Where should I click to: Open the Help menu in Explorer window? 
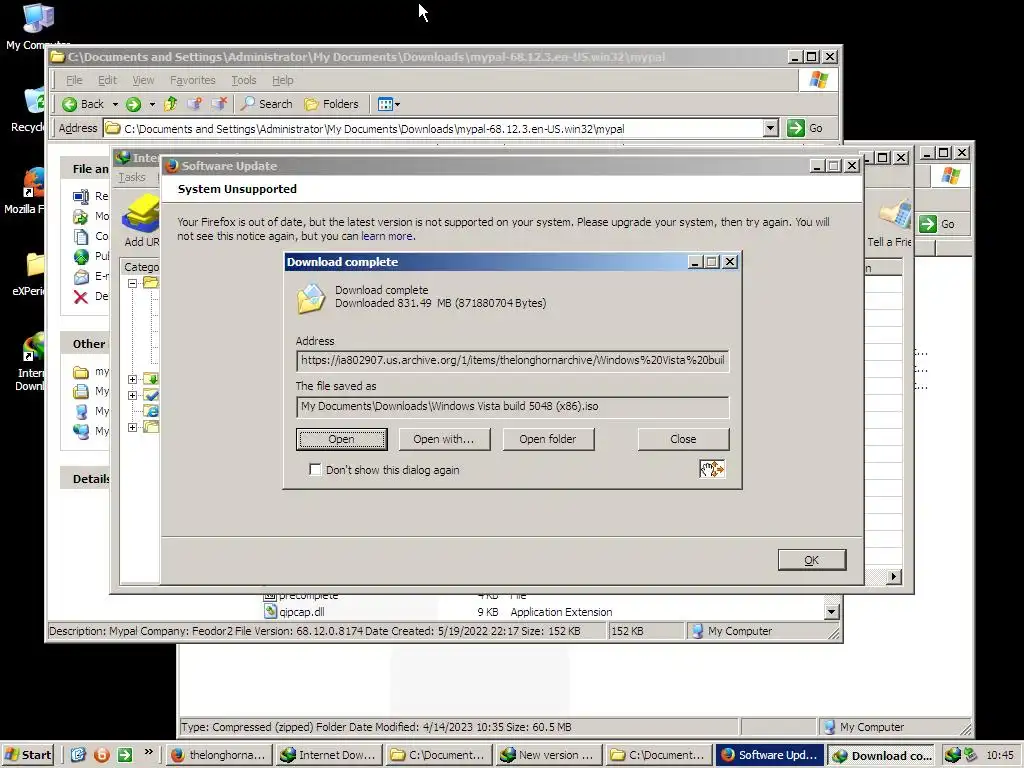283,80
